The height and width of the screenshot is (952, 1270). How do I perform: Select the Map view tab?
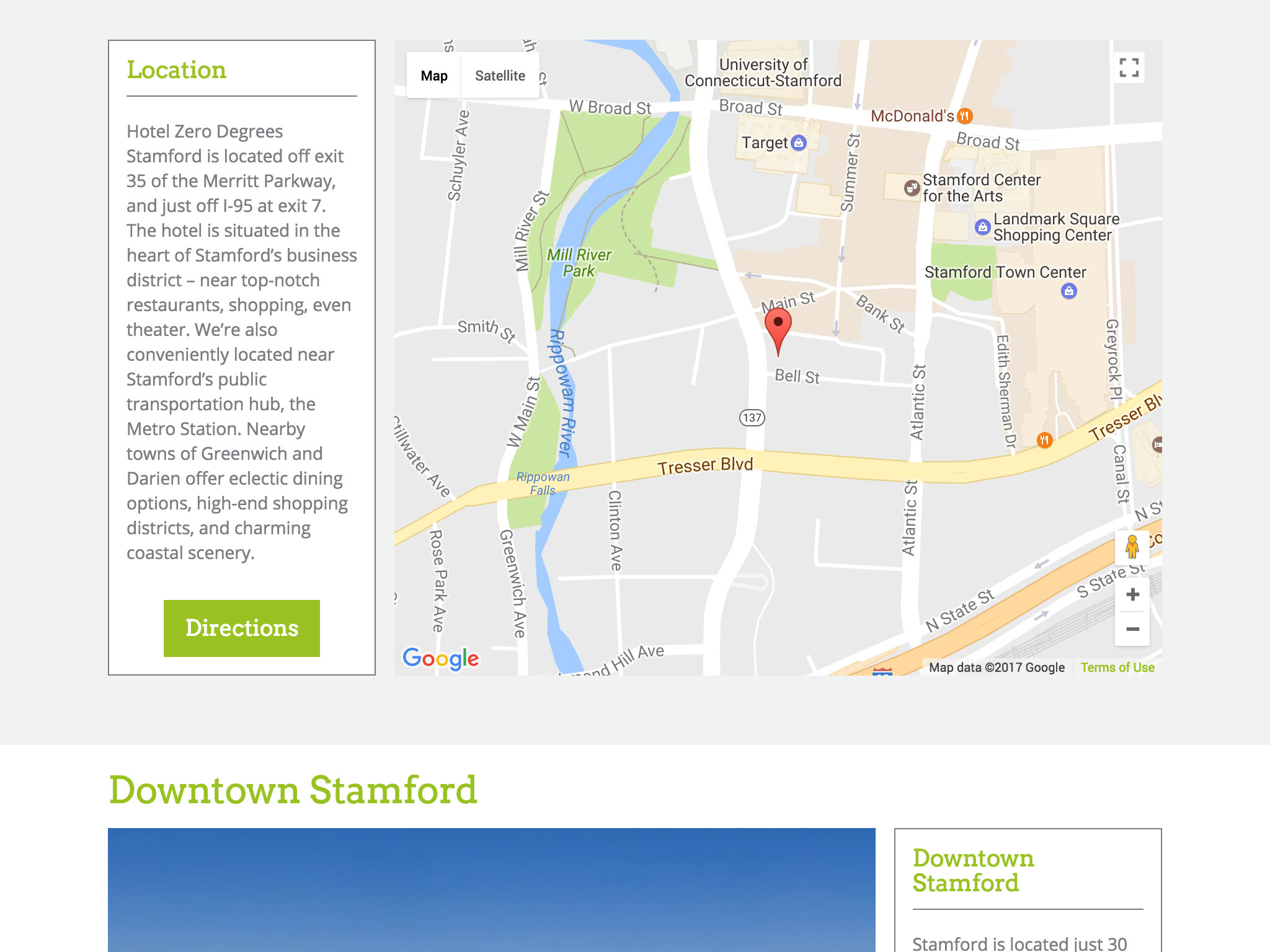(434, 76)
